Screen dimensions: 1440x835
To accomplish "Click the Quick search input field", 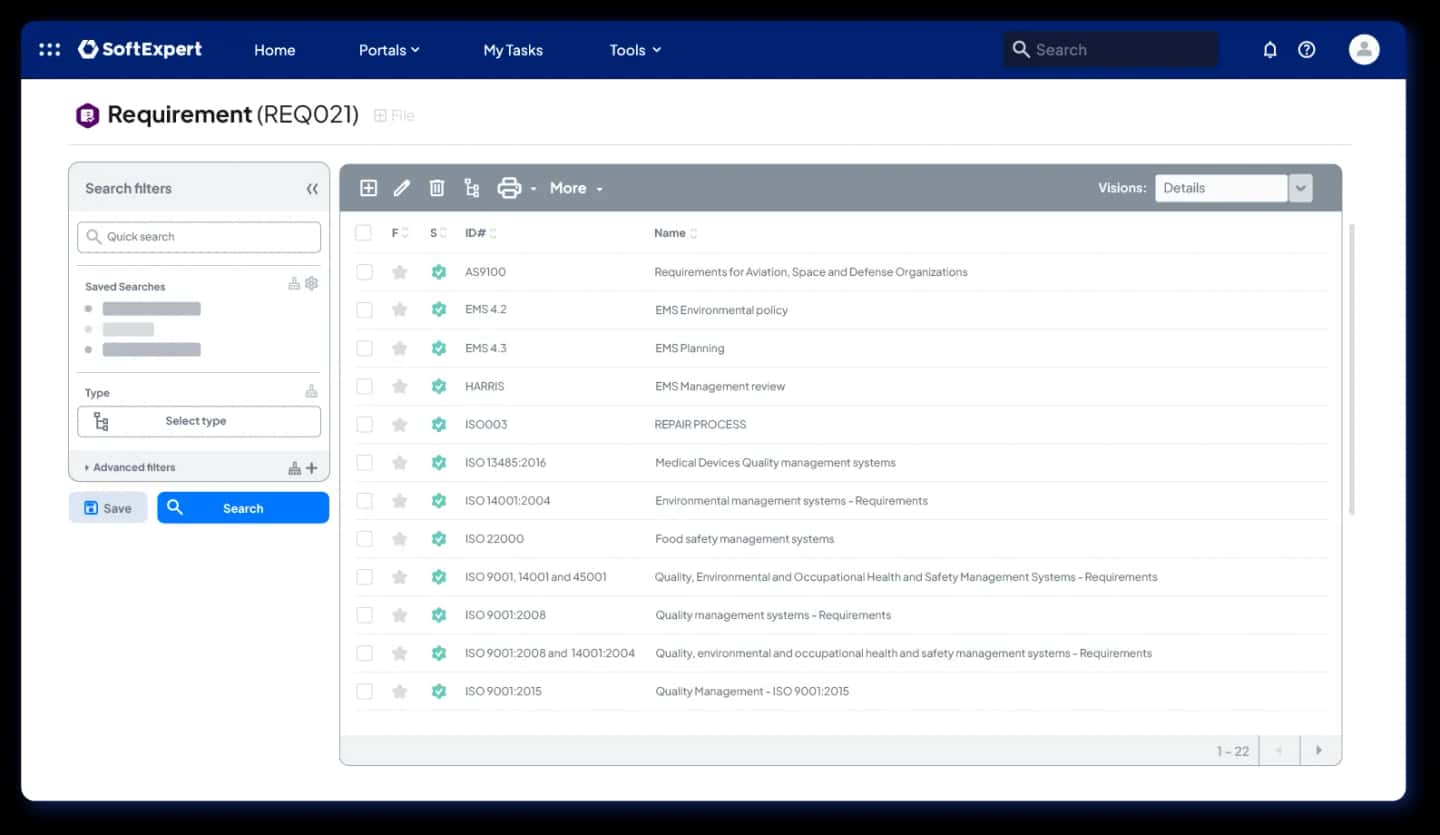I will pos(199,237).
